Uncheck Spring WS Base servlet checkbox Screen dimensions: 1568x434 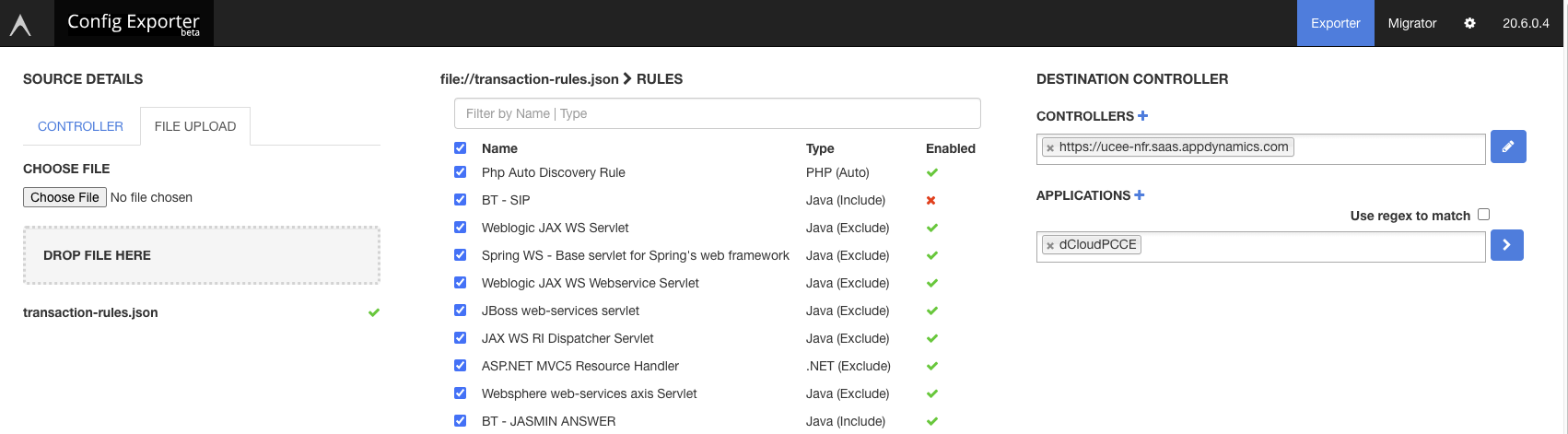461,254
